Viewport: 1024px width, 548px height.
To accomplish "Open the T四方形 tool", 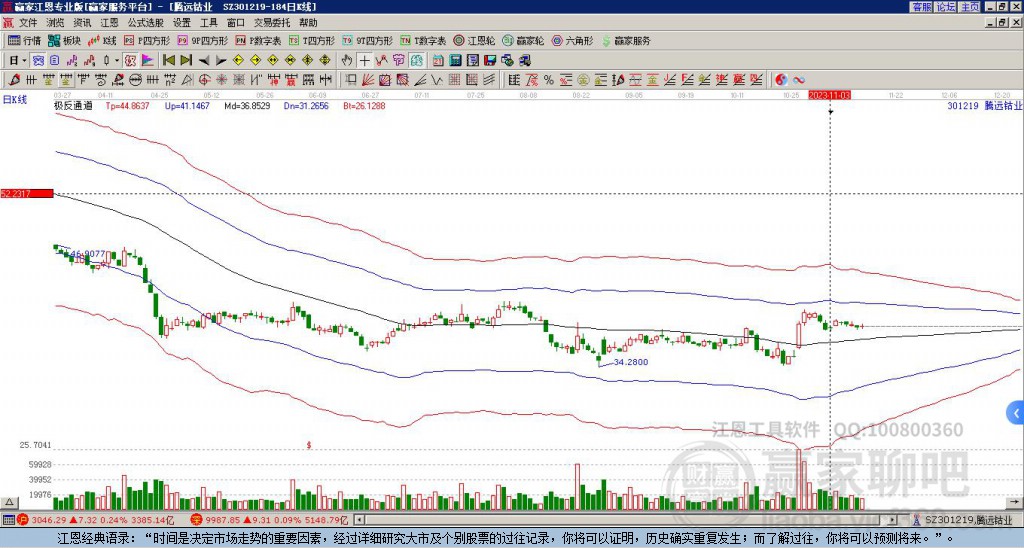I will (312, 40).
